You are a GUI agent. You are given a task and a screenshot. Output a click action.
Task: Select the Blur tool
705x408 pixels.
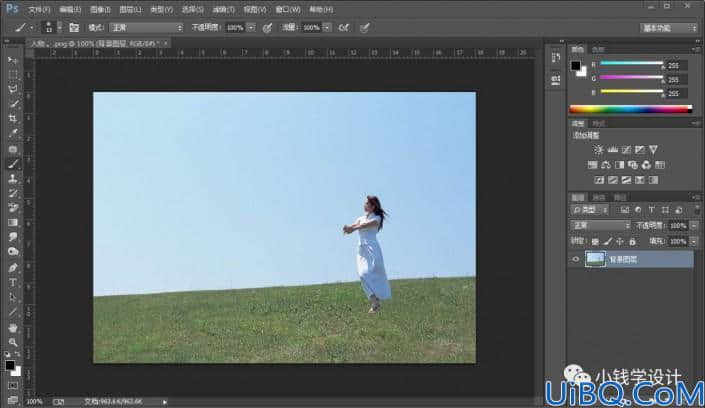tap(13, 237)
